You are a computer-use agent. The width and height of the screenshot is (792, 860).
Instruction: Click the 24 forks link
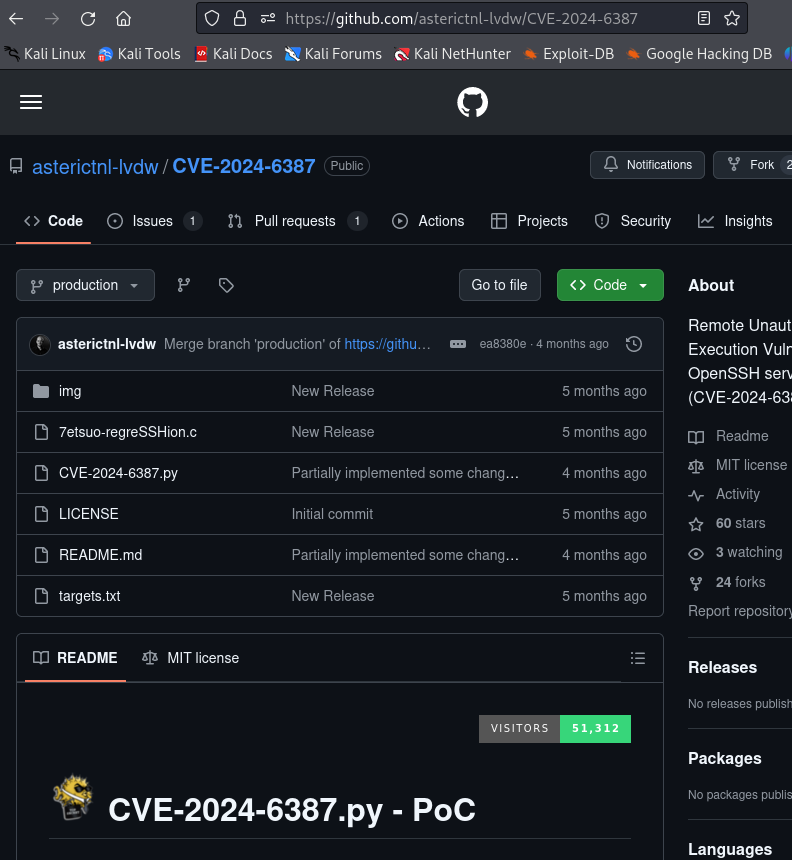coord(740,582)
